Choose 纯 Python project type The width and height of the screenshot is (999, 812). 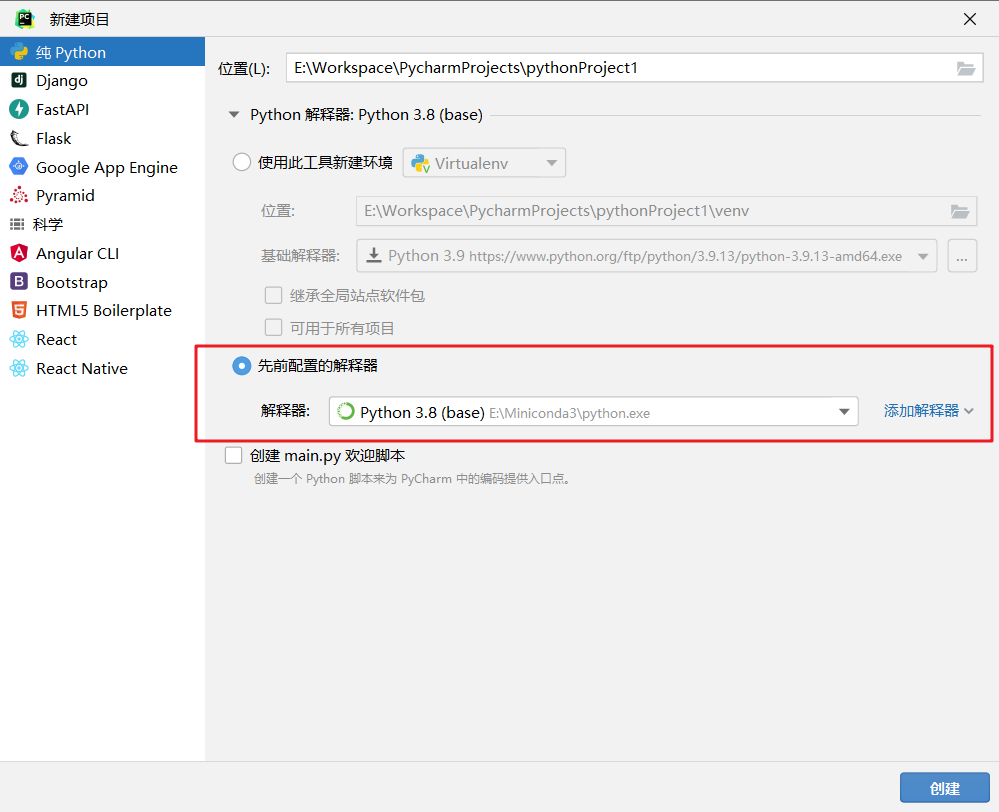103,52
